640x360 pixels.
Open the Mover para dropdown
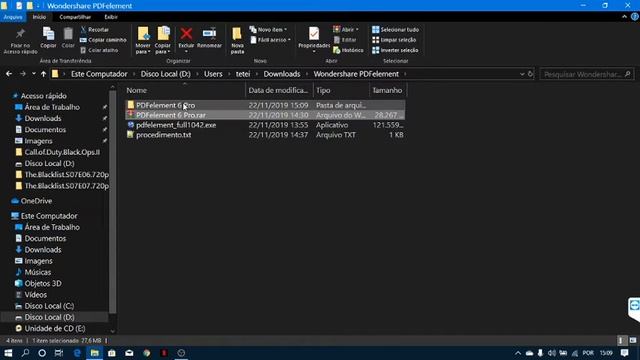[143, 40]
